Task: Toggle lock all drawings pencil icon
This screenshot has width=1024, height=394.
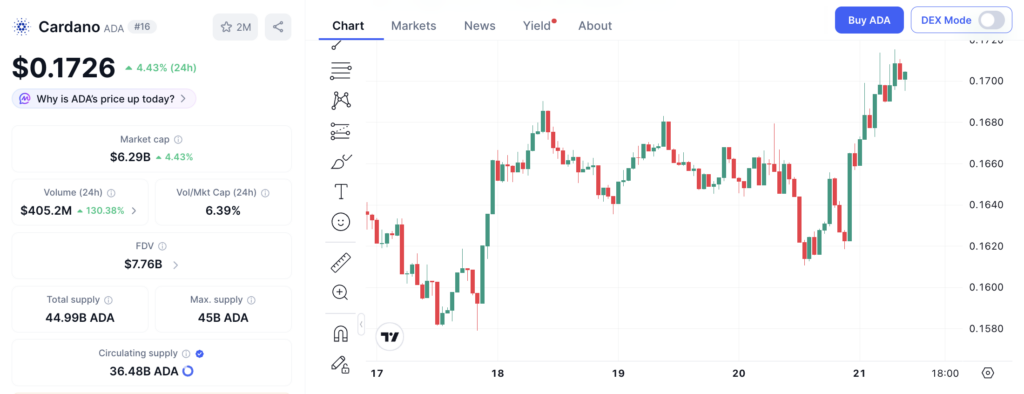Action: [341, 364]
